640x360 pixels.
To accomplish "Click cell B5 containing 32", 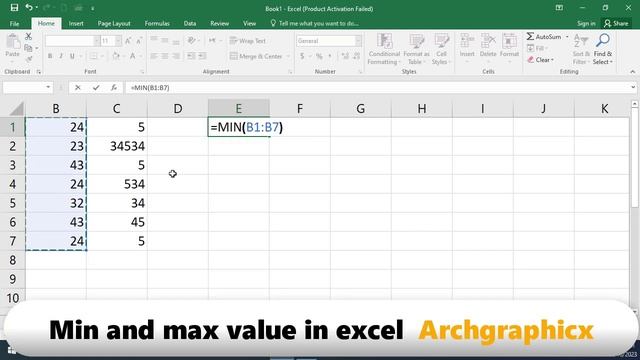I will click(x=56, y=203).
